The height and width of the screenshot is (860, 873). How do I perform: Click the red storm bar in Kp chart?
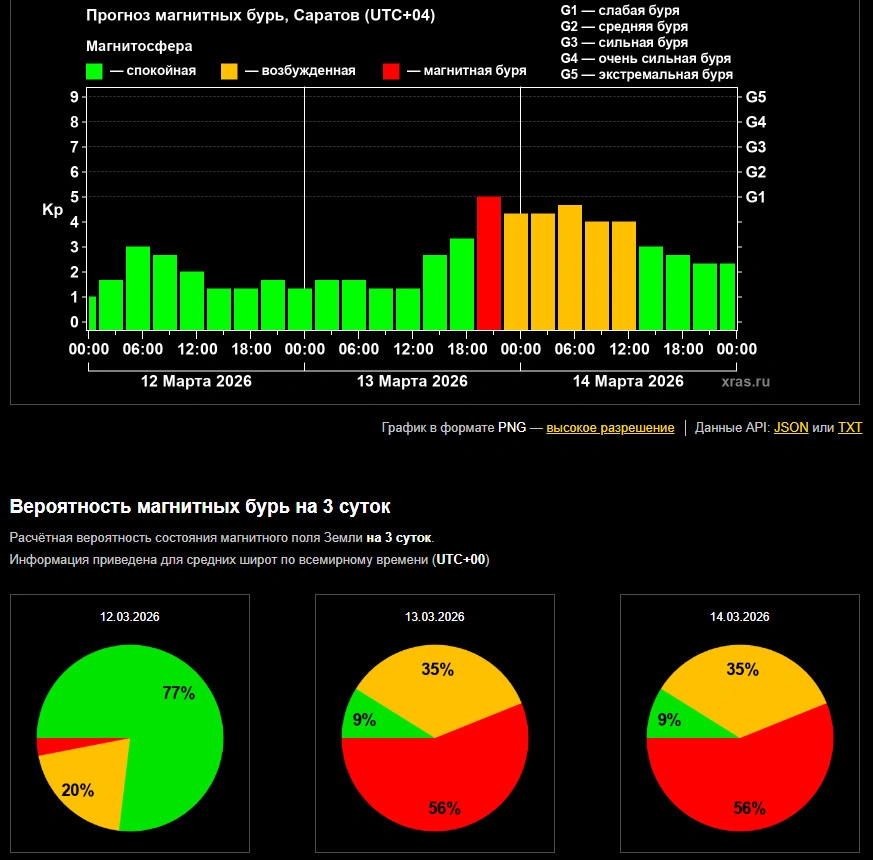488,262
